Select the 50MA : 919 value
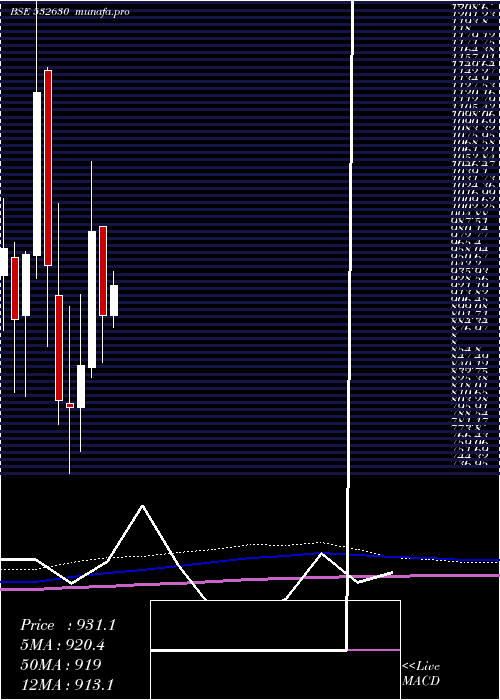 click(x=61, y=665)
